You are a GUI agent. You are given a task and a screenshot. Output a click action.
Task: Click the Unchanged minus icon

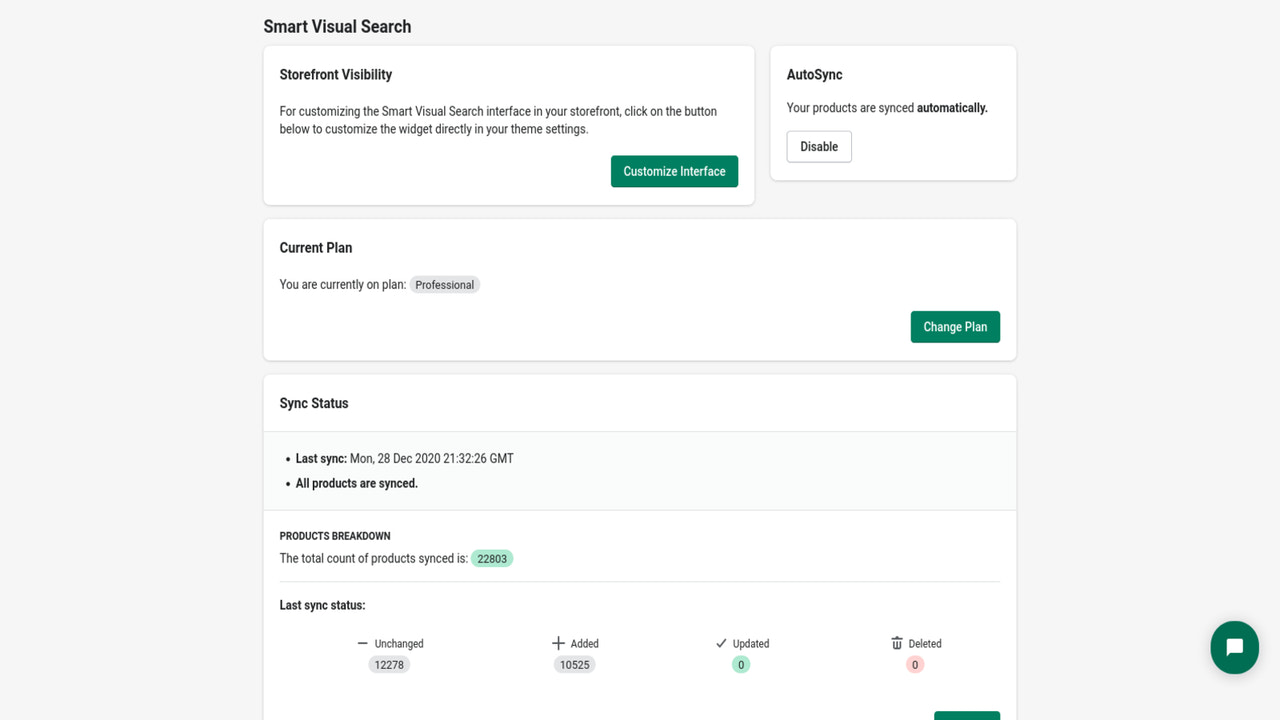click(364, 643)
